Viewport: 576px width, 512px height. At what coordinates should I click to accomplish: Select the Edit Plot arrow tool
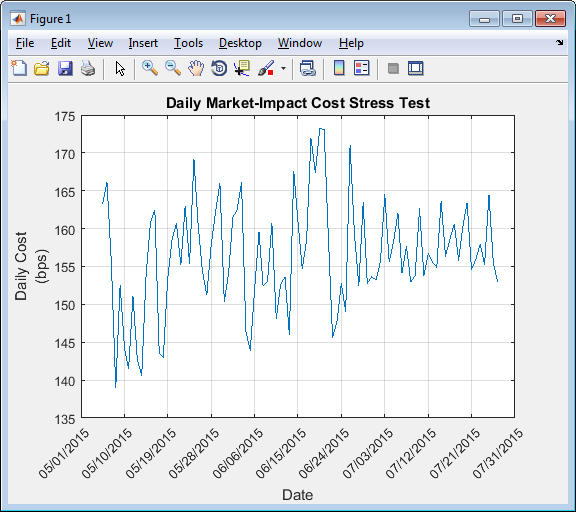tap(120, 68)
